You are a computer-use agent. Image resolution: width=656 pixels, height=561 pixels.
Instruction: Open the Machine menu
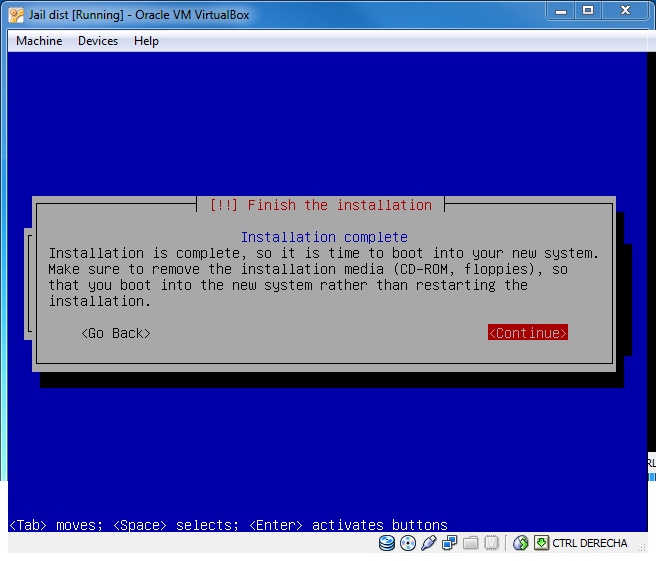(39, 41)
